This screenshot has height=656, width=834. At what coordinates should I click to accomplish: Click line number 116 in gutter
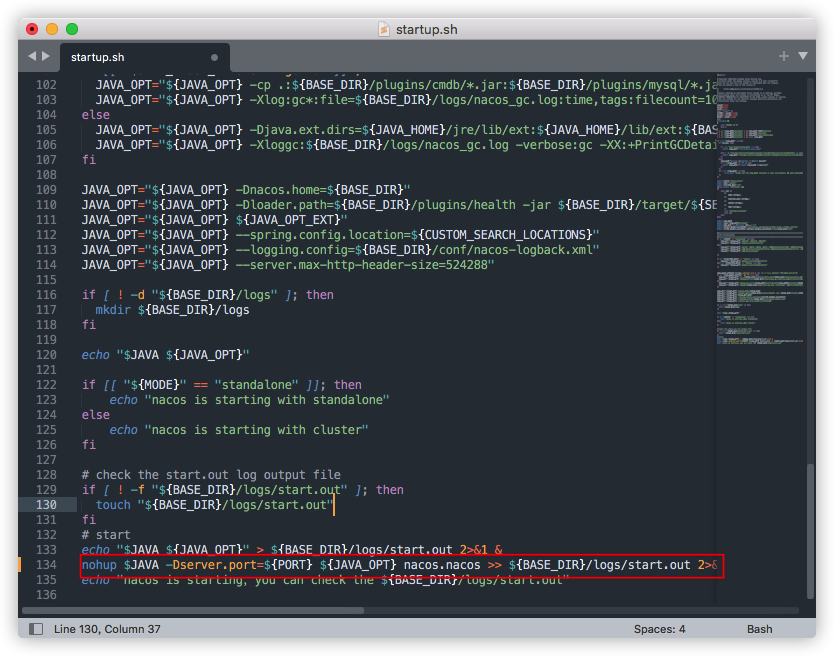click(46, 295)
